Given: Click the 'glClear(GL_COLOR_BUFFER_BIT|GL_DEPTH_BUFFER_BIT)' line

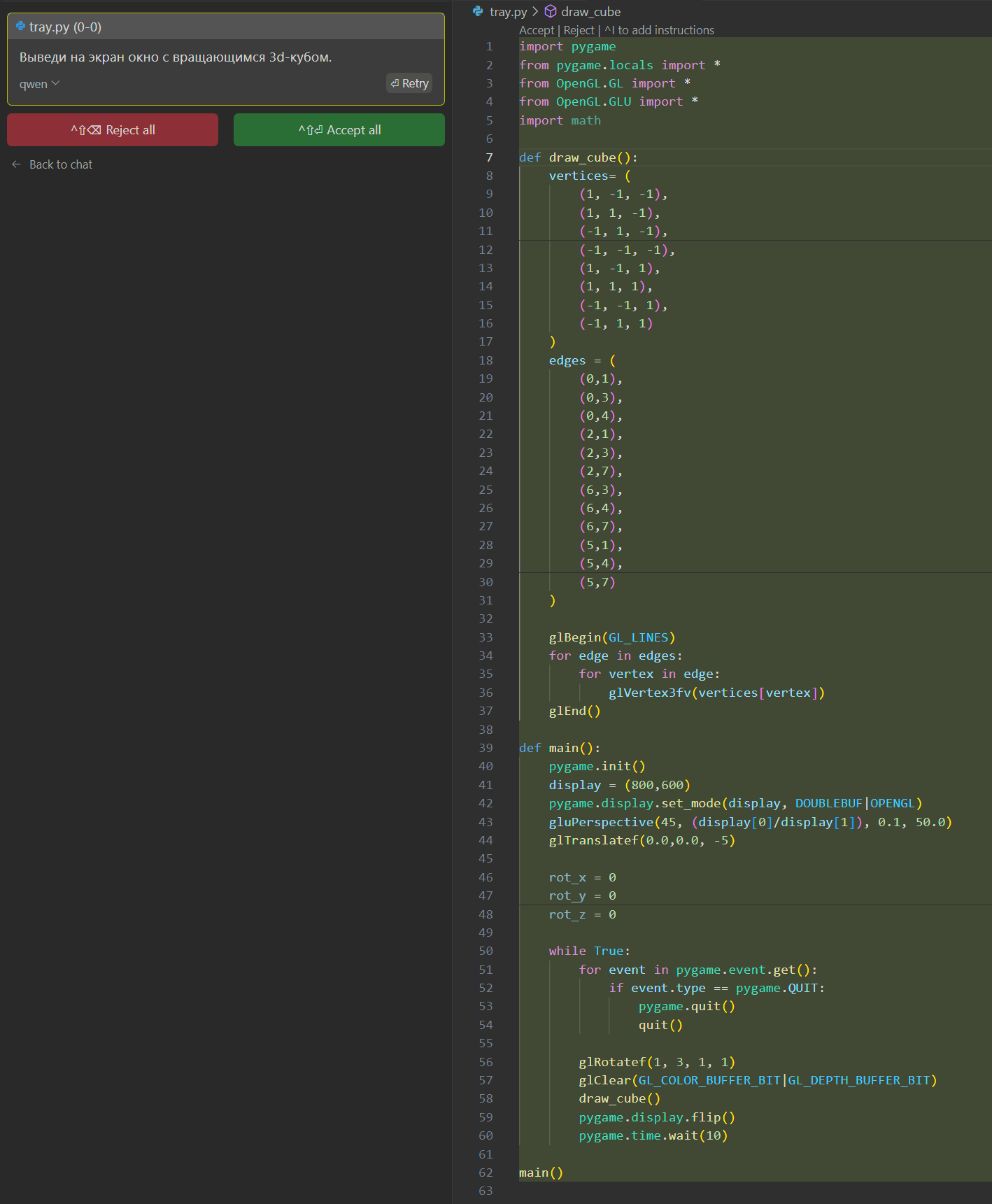Looking at the screenshot, I should click(x=758, y=1080).
